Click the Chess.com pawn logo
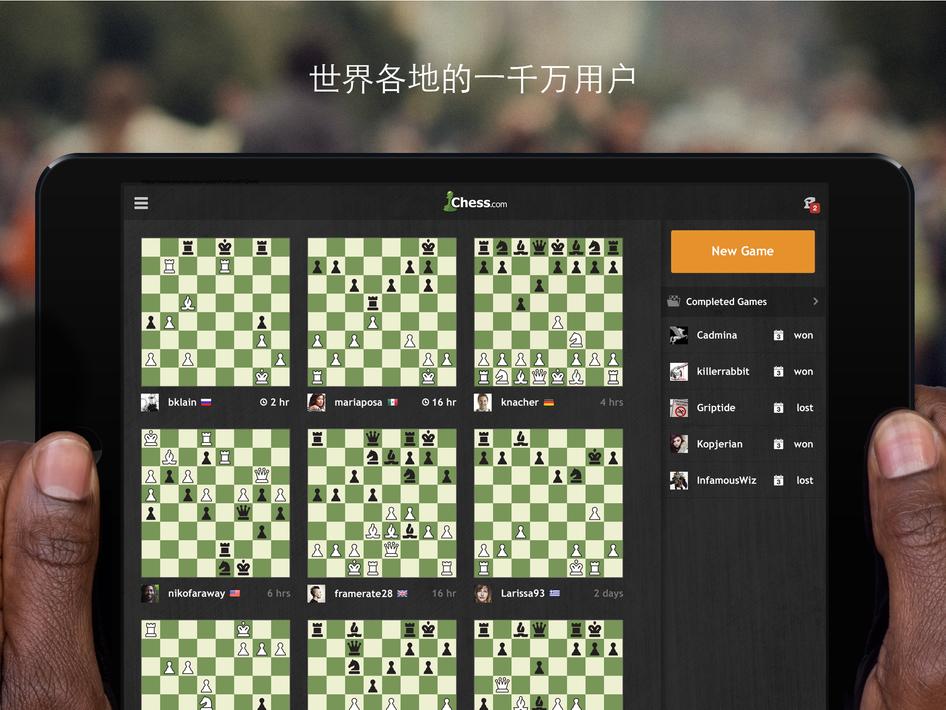This screenshot has height=710, width=946. click(x=451, y=200)
